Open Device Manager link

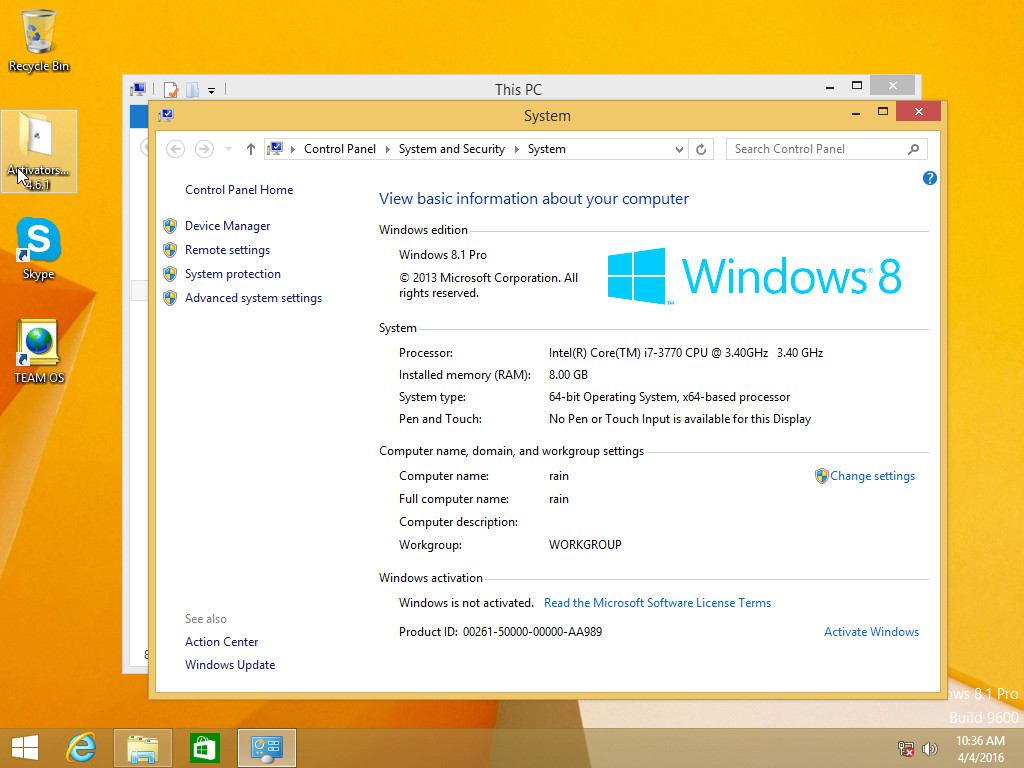click(227, 226)
